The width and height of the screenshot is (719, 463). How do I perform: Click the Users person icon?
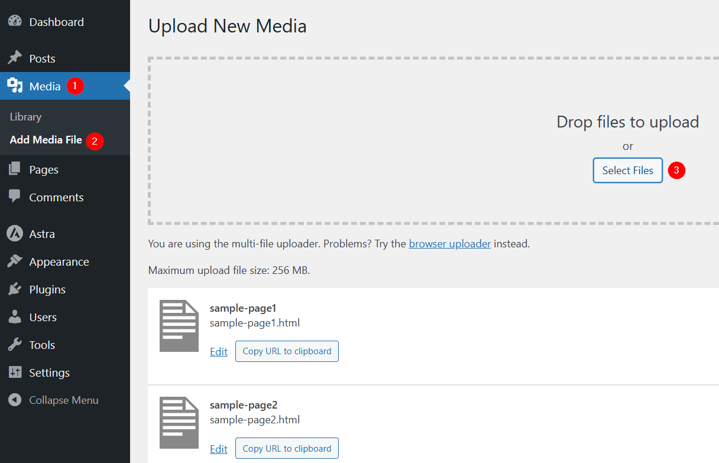click(x=15, y=317)
